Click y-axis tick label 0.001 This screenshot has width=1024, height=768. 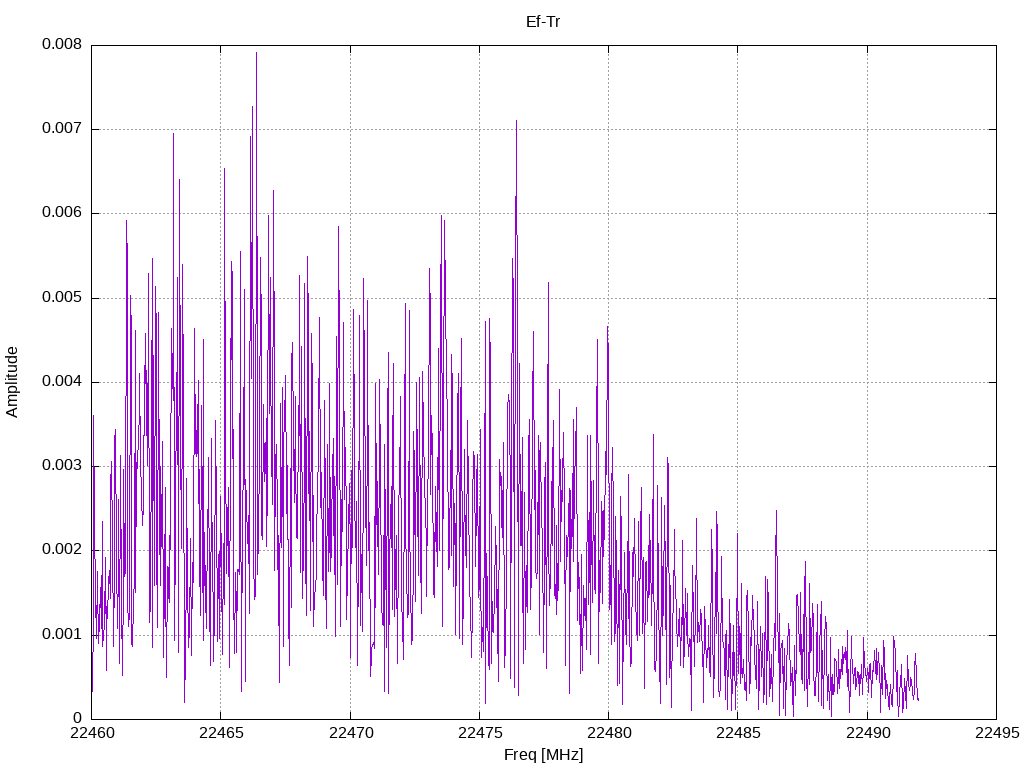(62, 634)
